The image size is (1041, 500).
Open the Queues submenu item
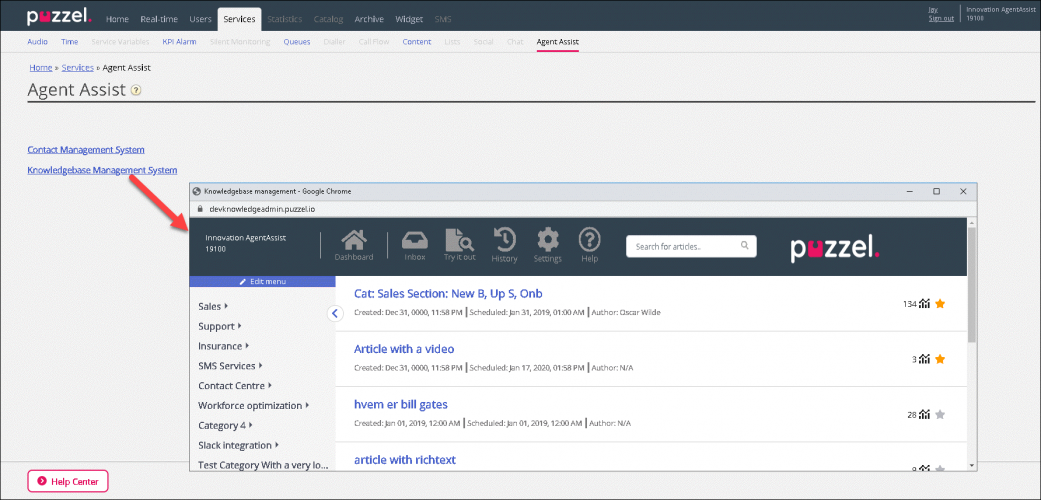(297, 42)
